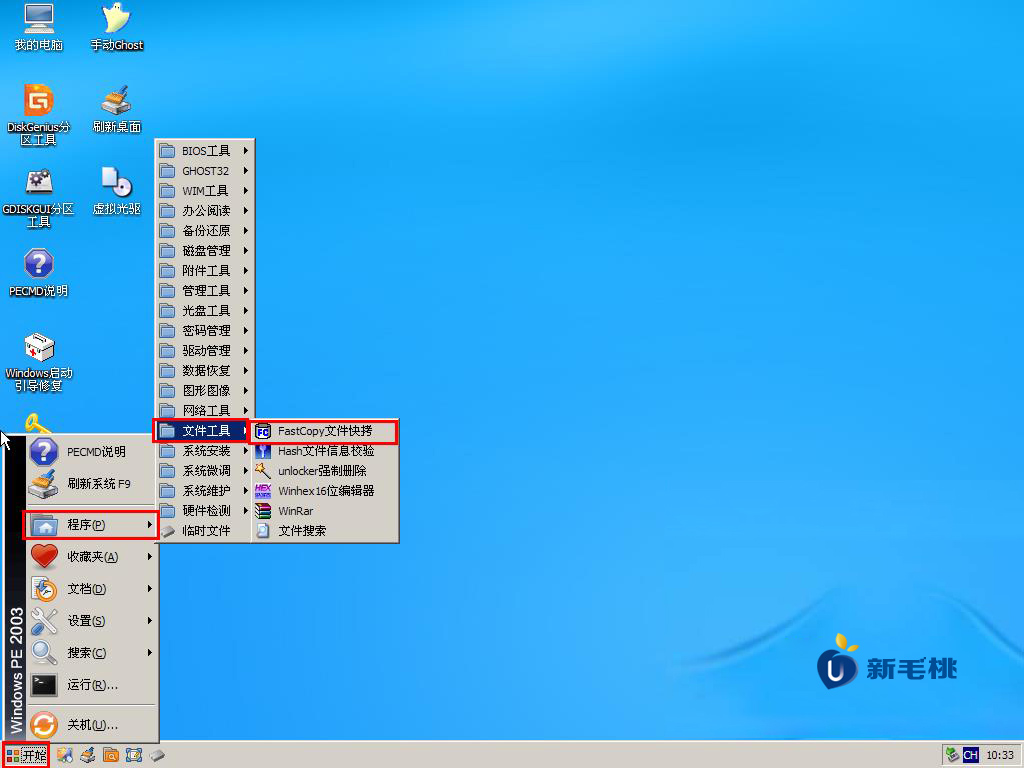1024x768 pixels.
Task: Click PECMD说明 in the start menu
Action: point(91,452)
